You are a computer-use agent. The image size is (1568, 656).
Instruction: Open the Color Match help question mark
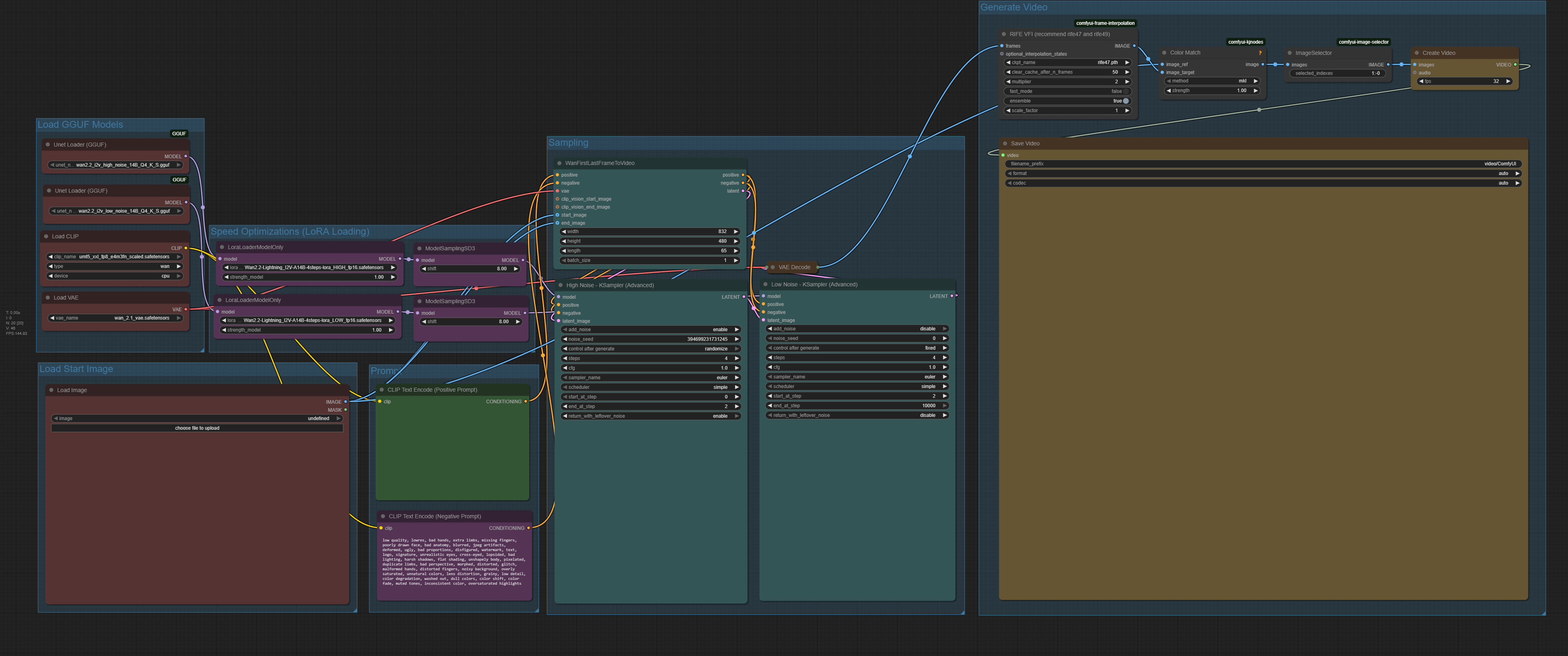[x=1260, y=53]
